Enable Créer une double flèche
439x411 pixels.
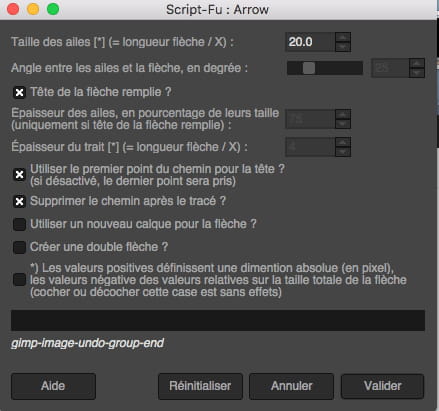pos(19,247)
